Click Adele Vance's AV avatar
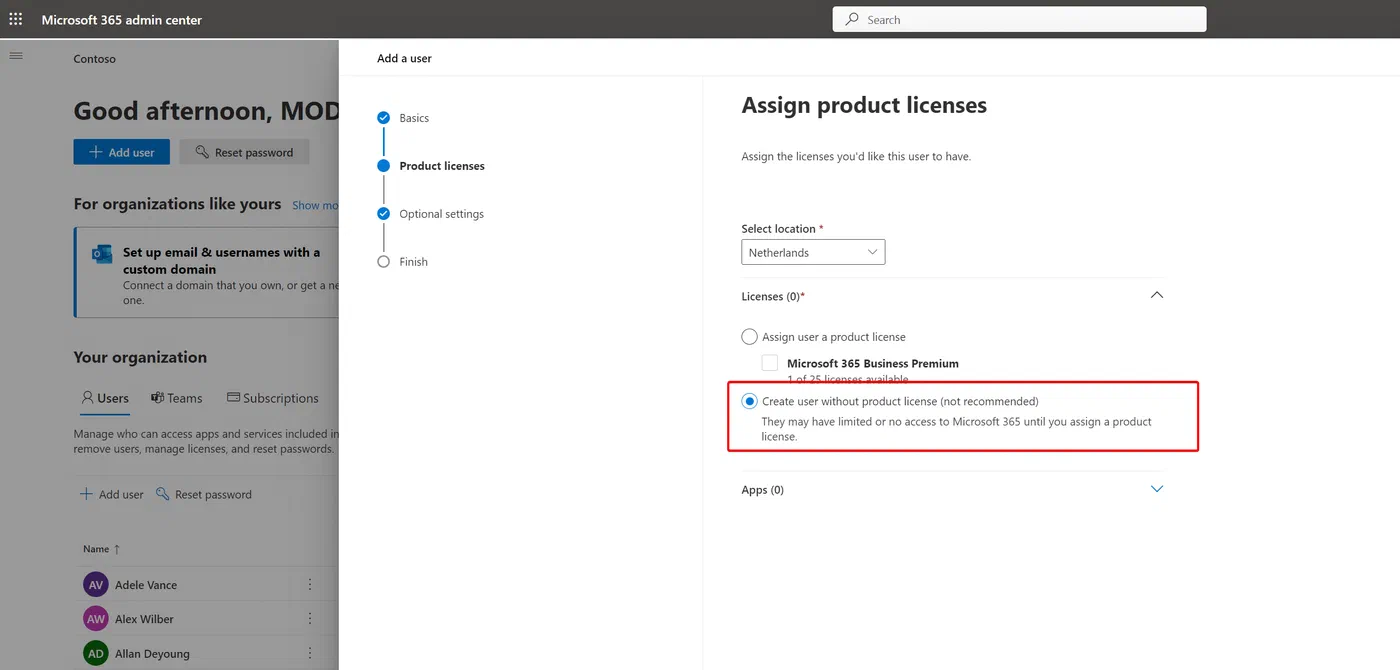Screen dimensions: 1400x670 coord(96,585)
